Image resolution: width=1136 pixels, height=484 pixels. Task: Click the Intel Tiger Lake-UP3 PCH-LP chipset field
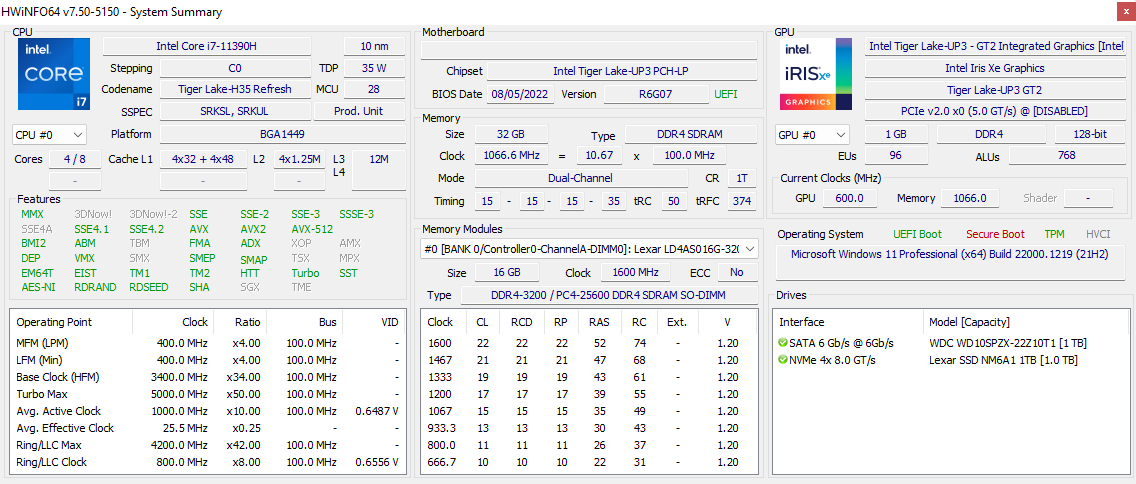coord(622,71)
